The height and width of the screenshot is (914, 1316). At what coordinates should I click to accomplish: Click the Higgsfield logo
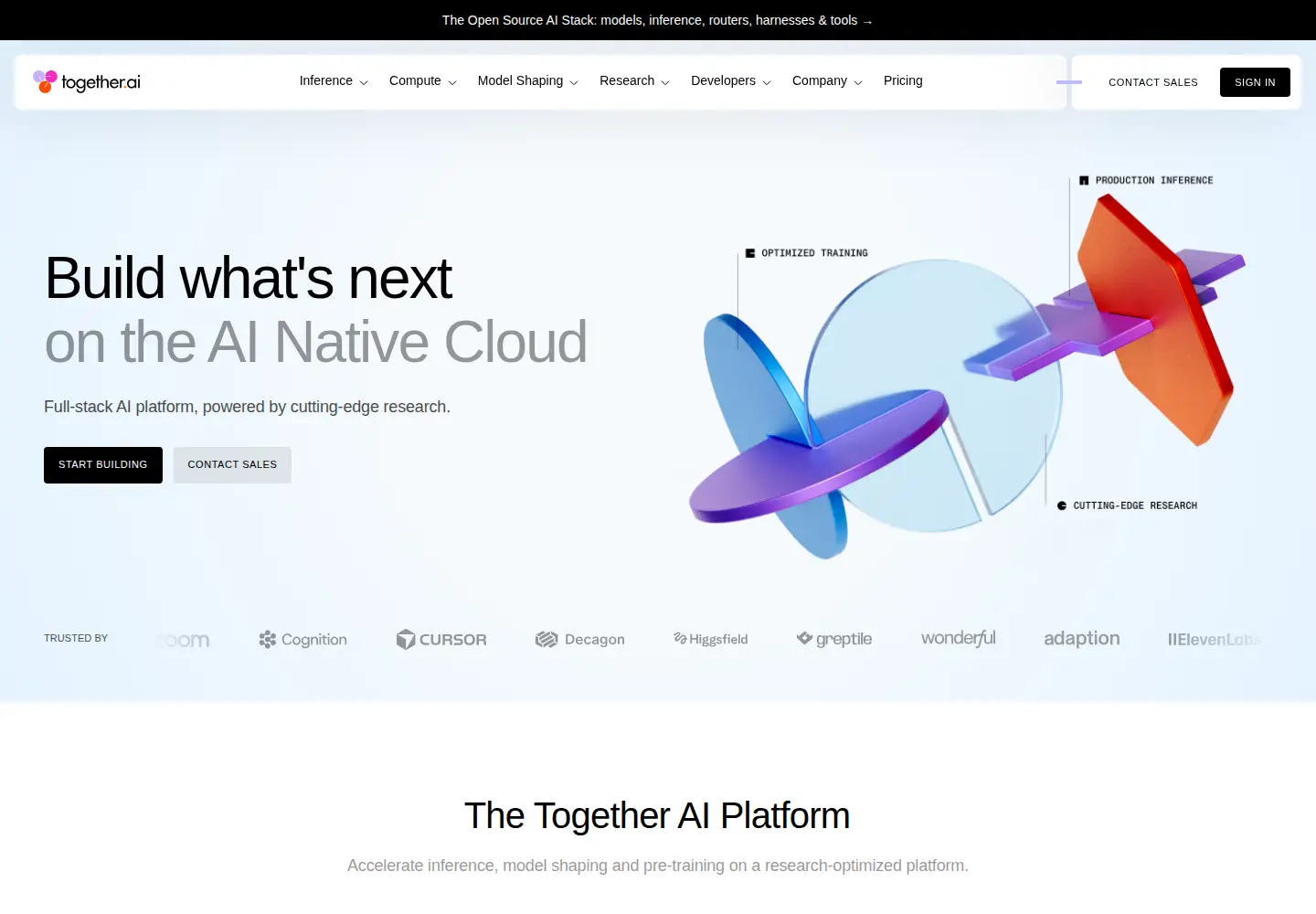pos(711,639)
